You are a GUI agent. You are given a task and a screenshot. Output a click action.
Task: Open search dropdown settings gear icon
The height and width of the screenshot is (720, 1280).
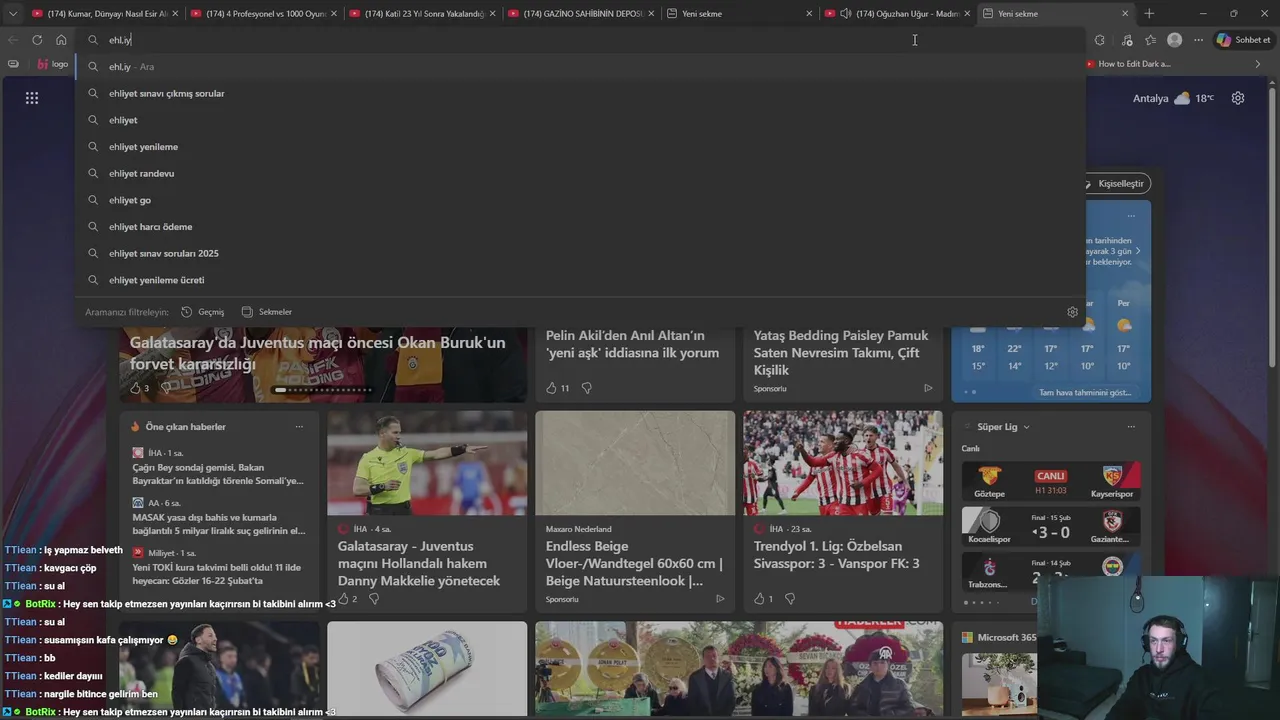coord(1073,312)
